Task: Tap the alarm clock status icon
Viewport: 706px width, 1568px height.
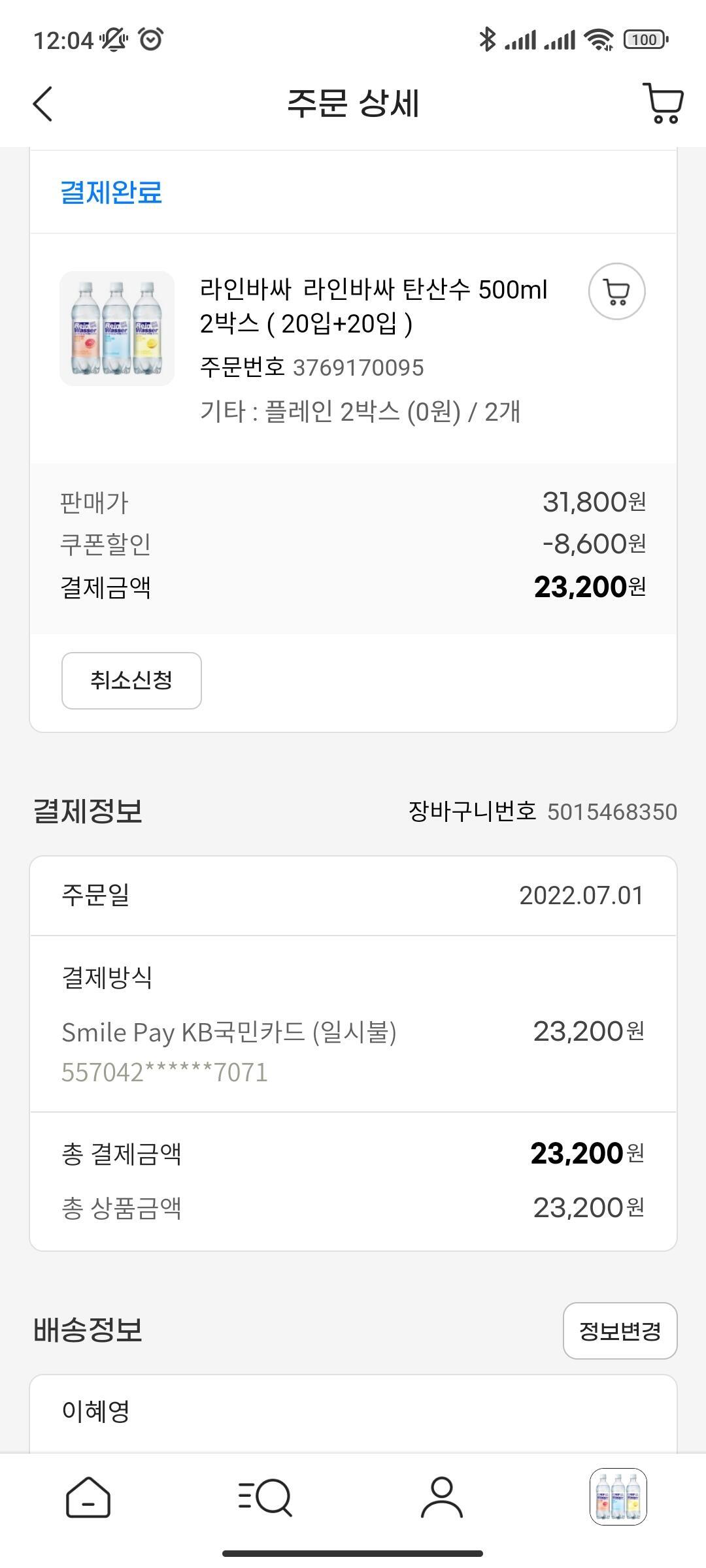Action: coord(150,40)
